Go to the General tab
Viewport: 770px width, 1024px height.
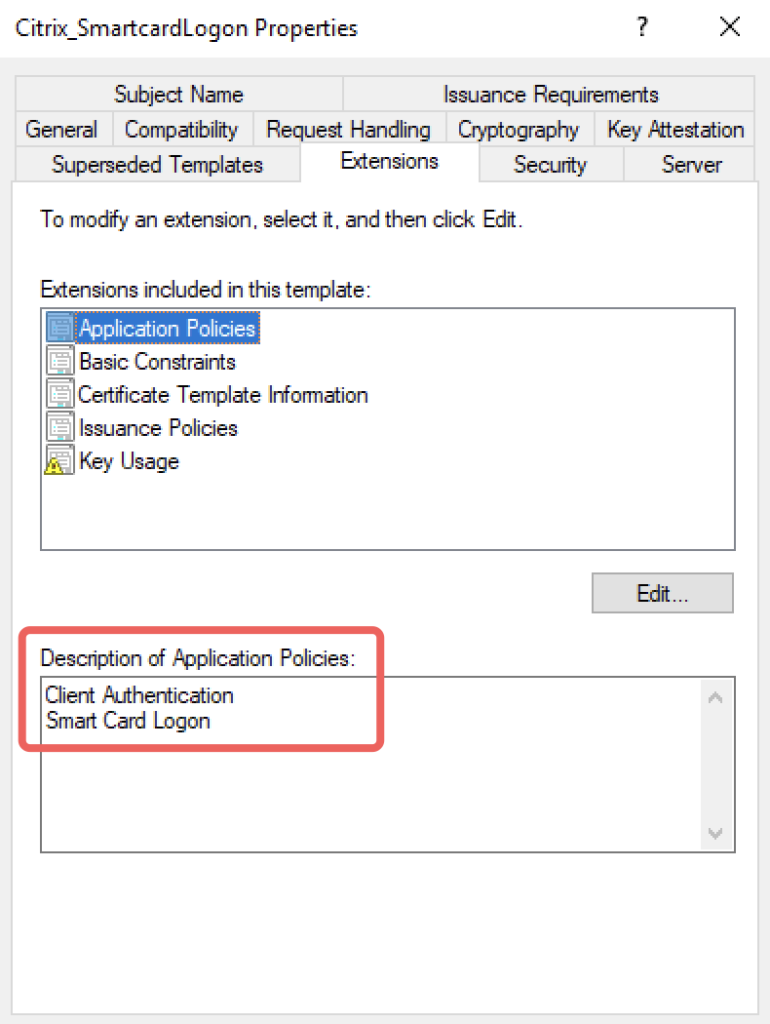click(x=62, y=129)
